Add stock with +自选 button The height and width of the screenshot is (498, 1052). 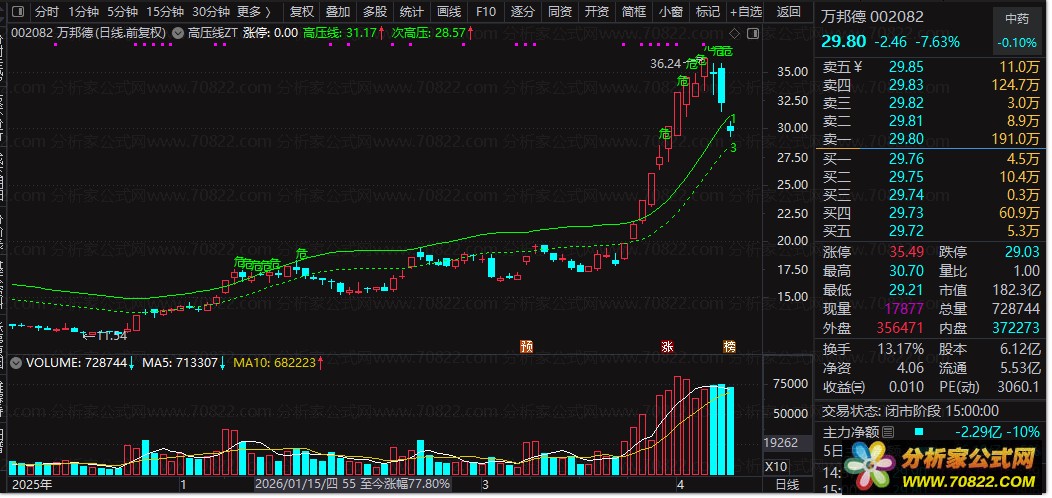click(747, 12)
